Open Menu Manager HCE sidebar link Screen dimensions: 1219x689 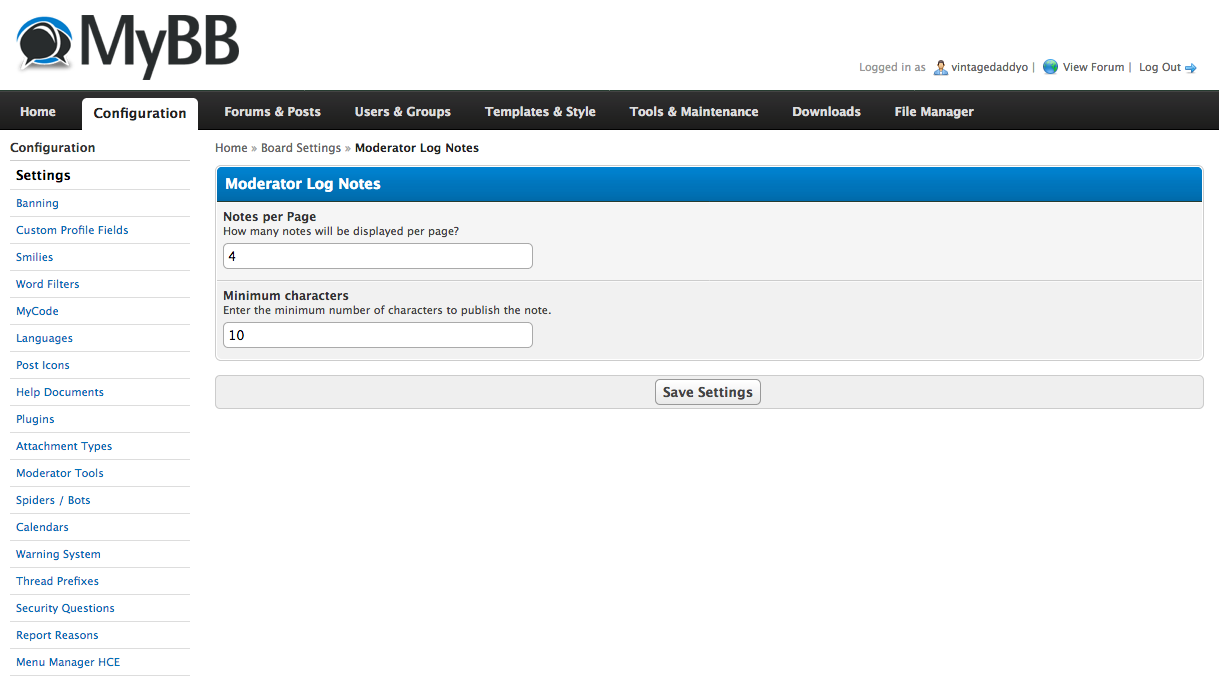(x=68, y=662)
